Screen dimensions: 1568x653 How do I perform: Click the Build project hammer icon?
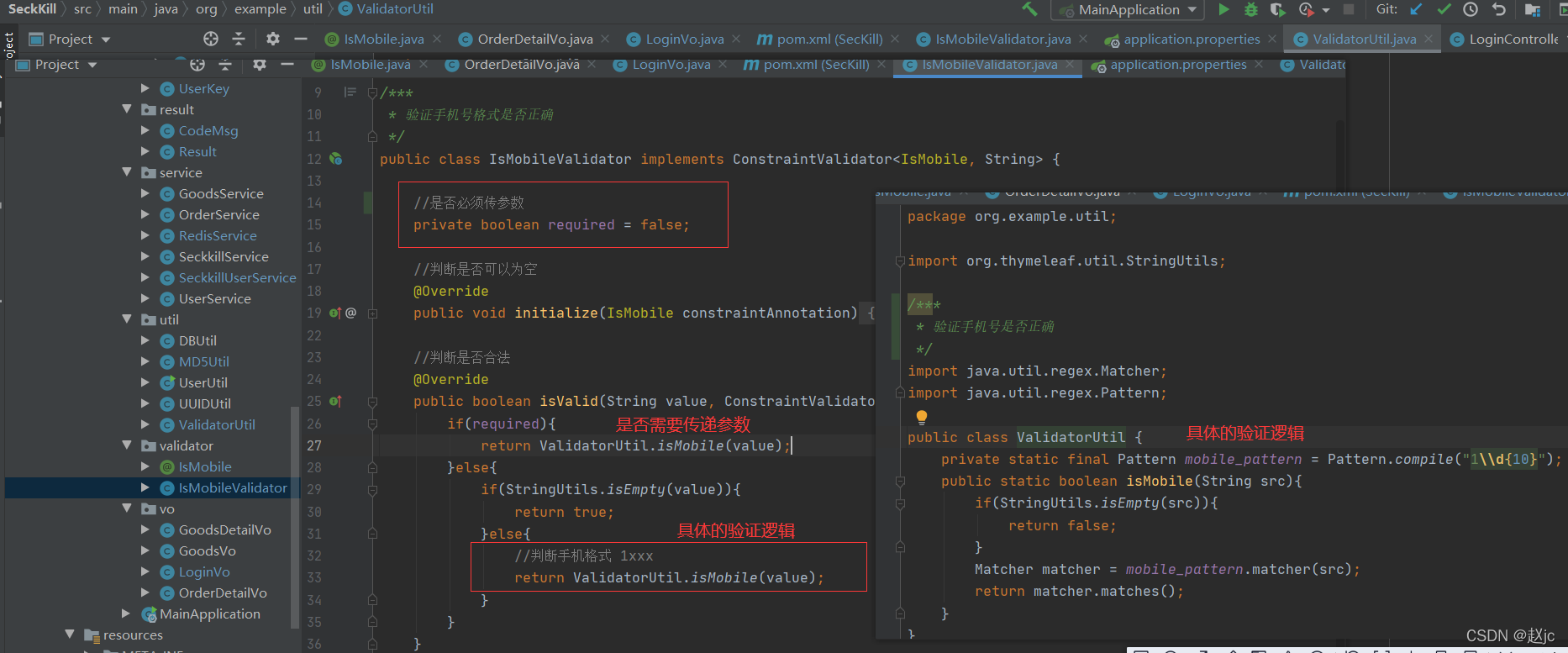point(1029,9)
